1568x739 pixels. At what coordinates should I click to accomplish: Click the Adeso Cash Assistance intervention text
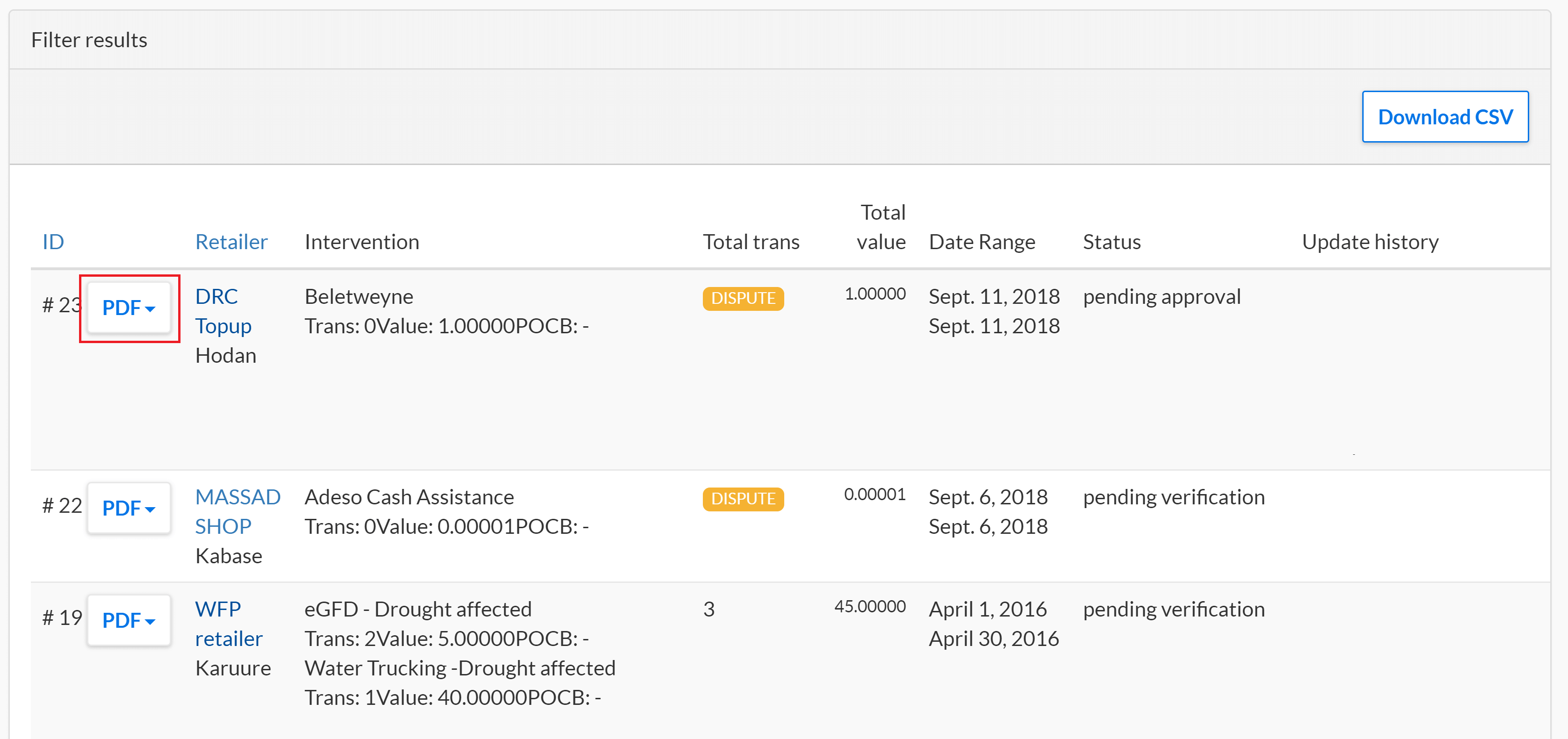[x=409, y=497]
